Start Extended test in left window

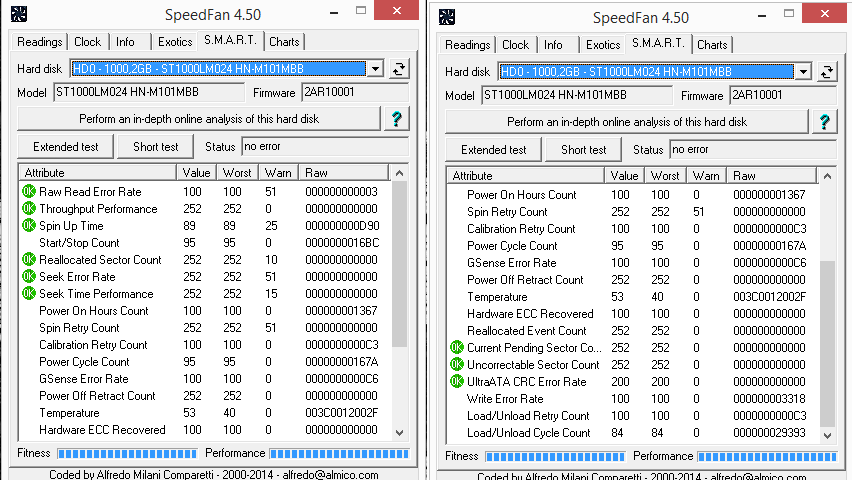click(66, 147)
